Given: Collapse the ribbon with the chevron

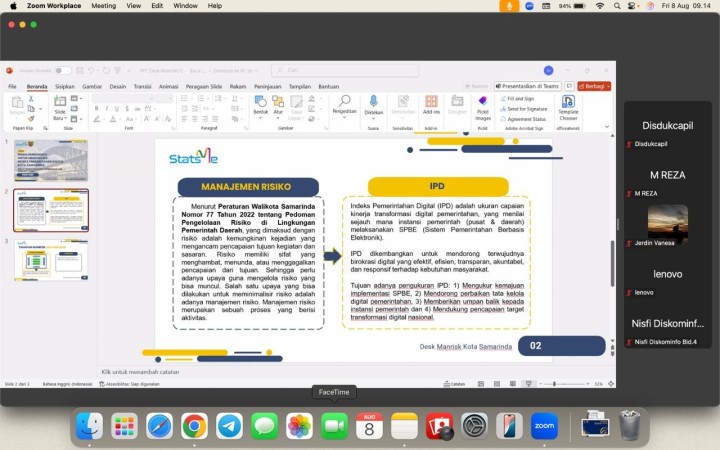Looking at the screenshot, I should (x=607, y=127).
